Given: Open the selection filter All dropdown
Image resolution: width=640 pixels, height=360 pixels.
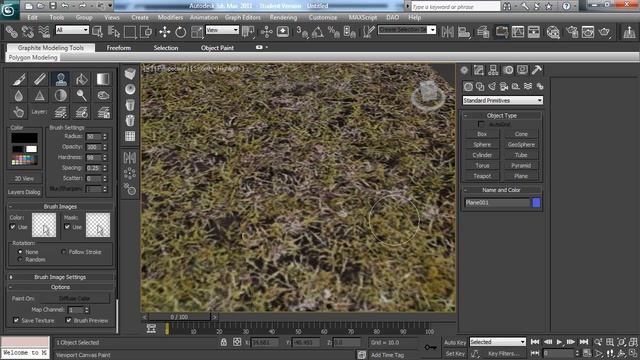Looking at the screenshot, I should pos(72,30).
